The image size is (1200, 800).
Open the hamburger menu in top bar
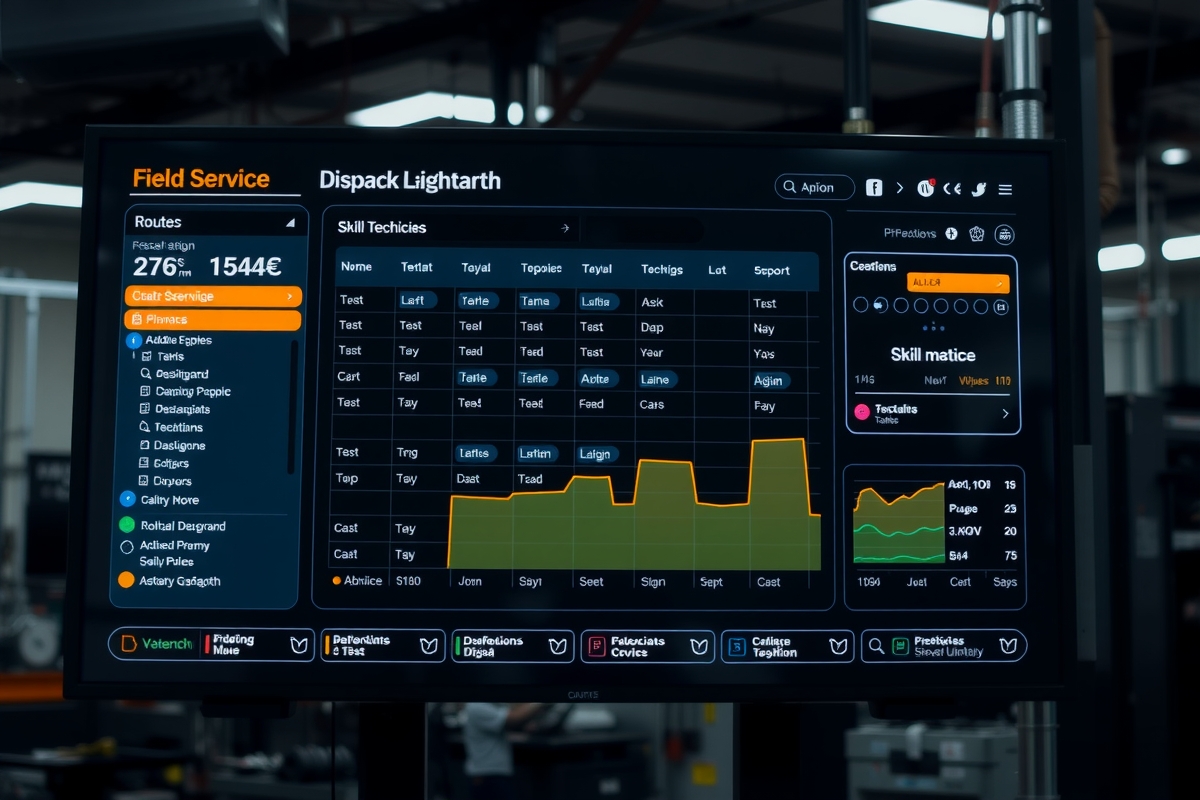[x=1005, y=189]
